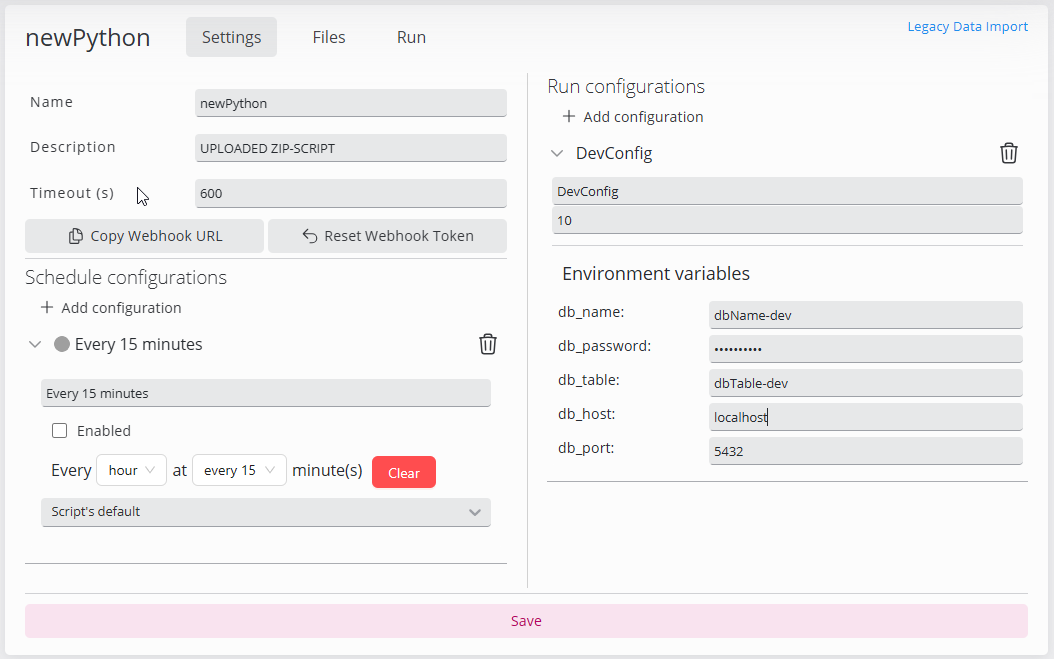Reset the webhook token
This screenshot has height=659, width=1054.
click(387, 236)
